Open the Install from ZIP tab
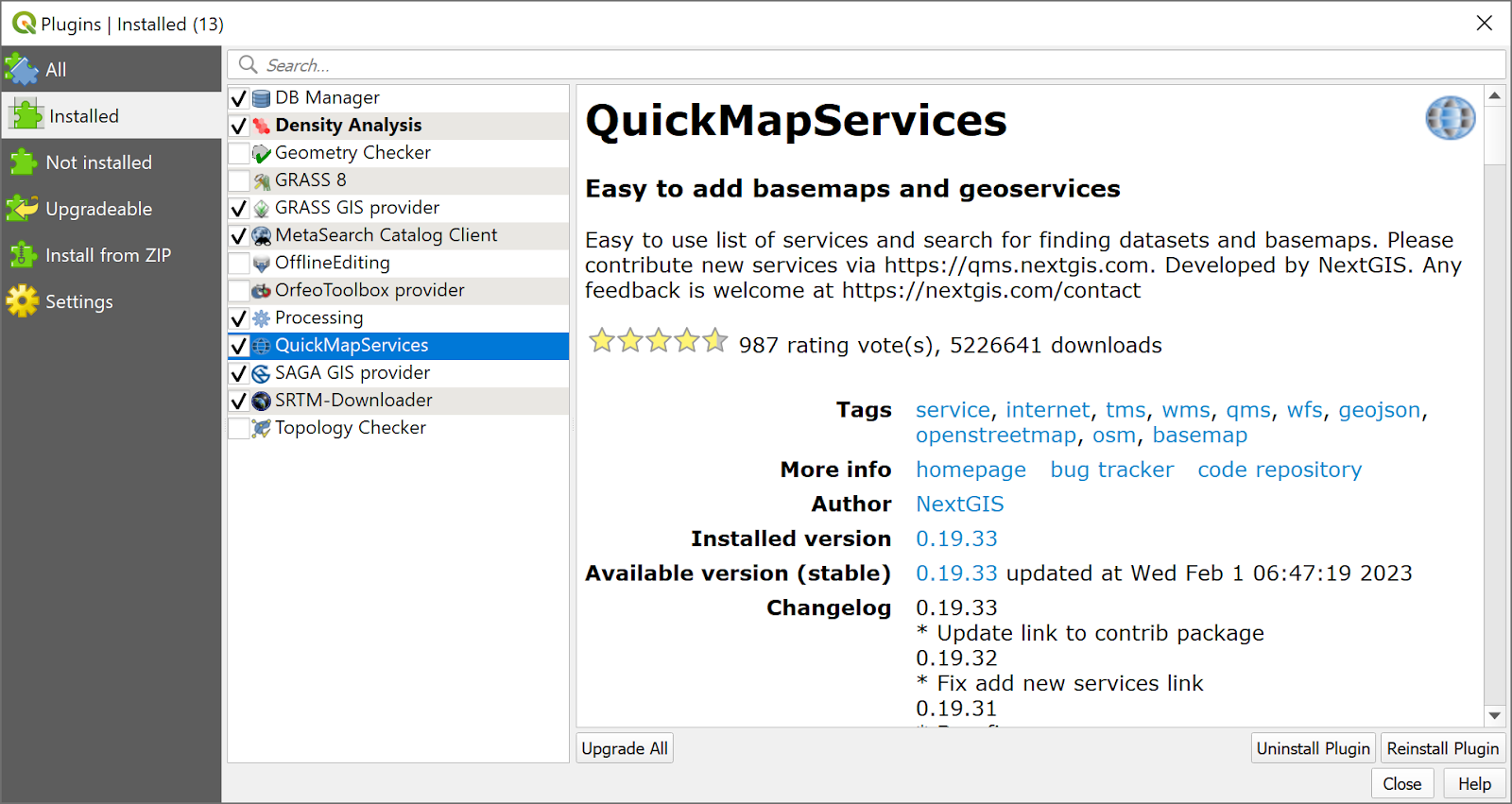Image resolution: width=1512 pixels, height=804 pixels. pos(112,255)
